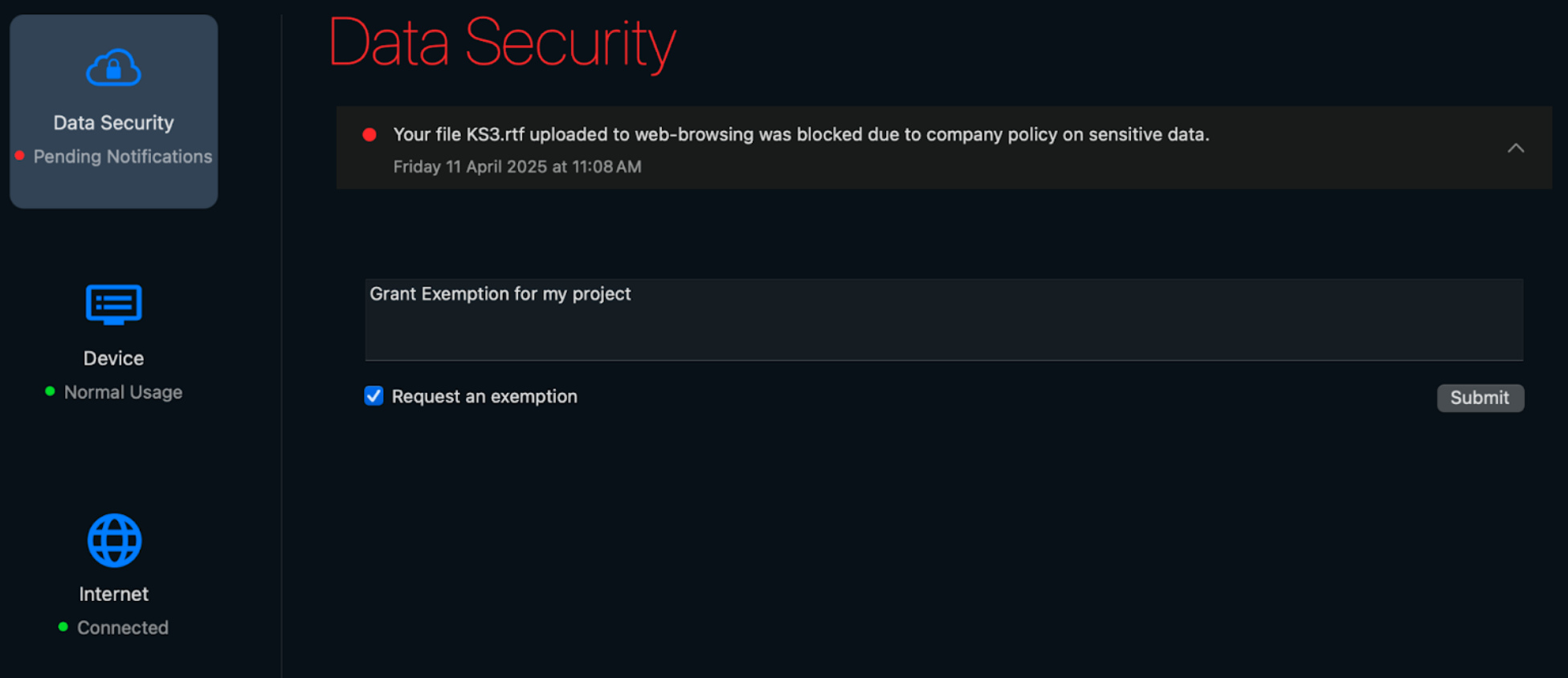This screenshot has height=678, width=1568.
Task: Click the KS3.rtf blocked upload notification message
Action: tap(801, 135)
